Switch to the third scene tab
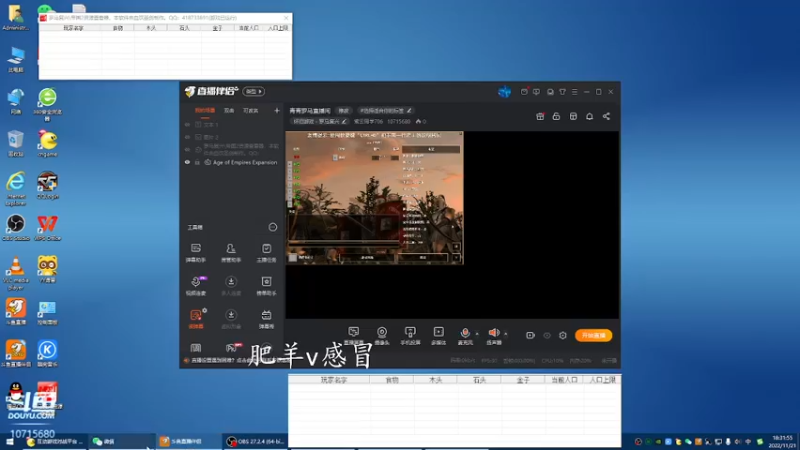Image resolution: width=800 pixels, height=450 pixels. (x=251, y=110)
